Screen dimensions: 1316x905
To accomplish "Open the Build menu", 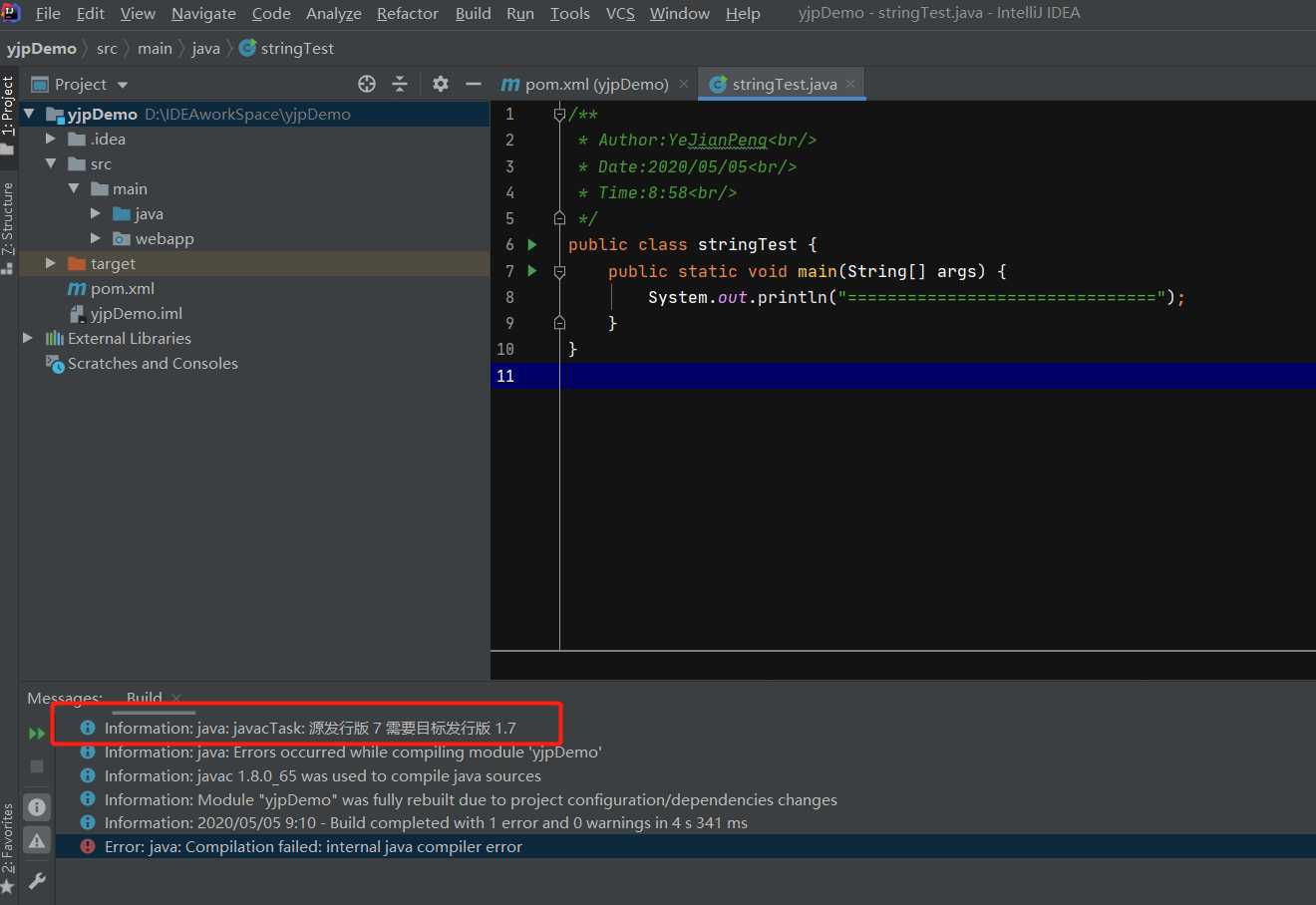I will point(474,13).
